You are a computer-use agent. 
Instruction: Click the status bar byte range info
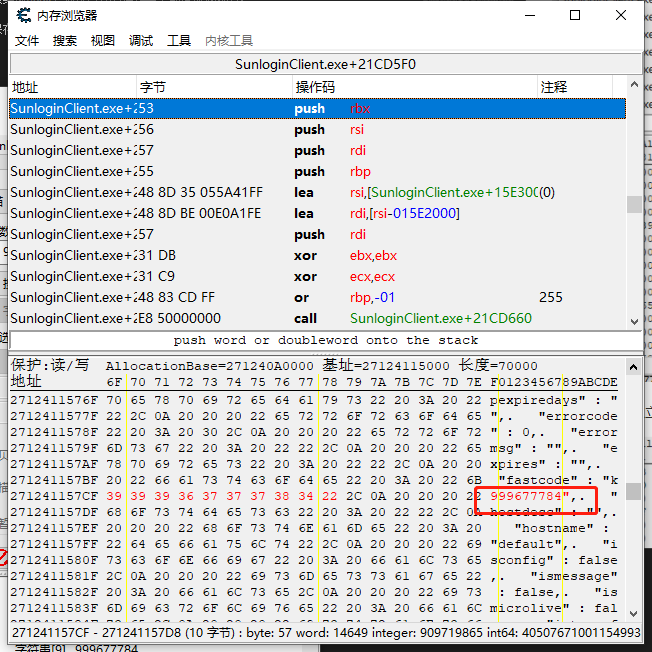(x=326, y=633)
